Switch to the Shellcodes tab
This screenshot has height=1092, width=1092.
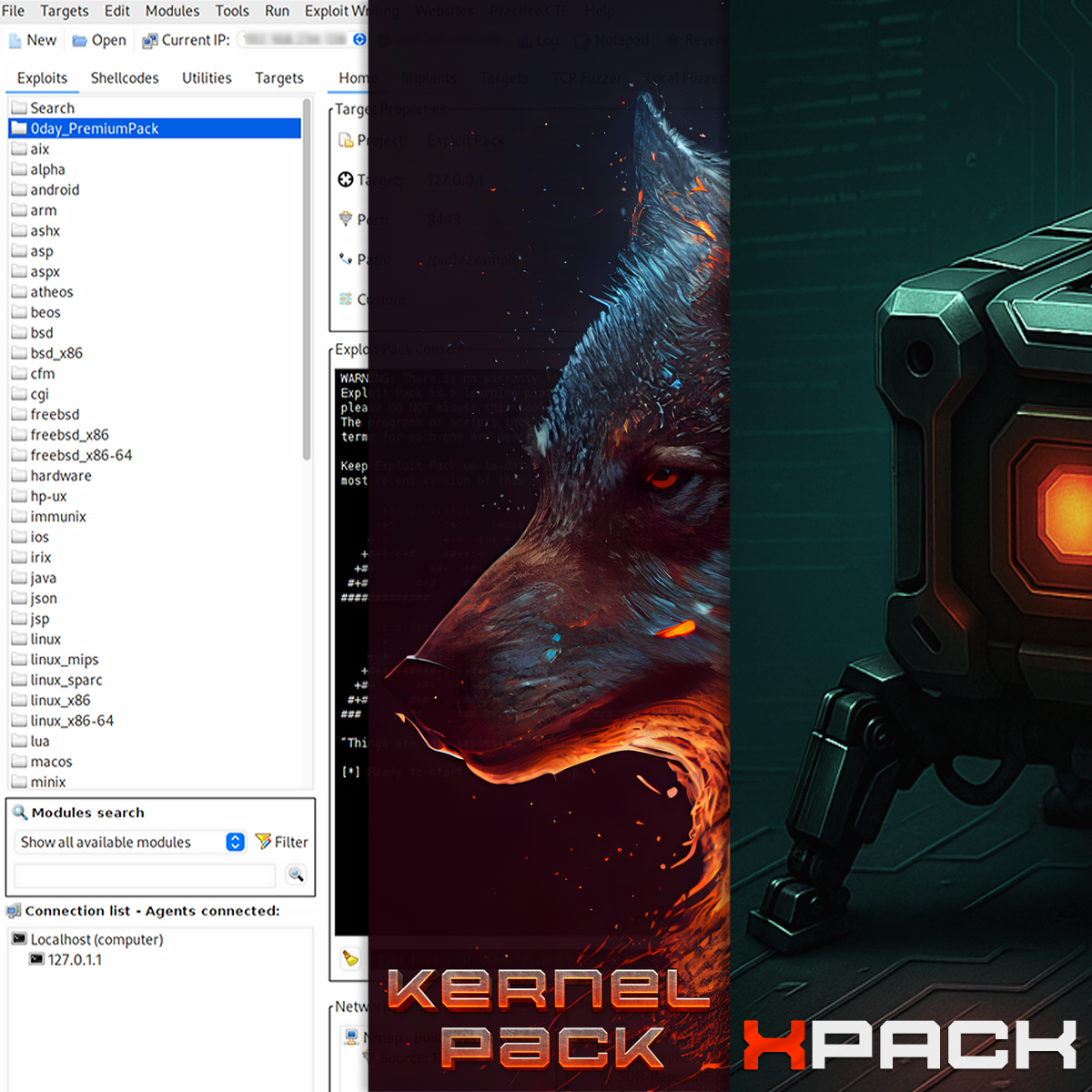(x=125, y=78)
